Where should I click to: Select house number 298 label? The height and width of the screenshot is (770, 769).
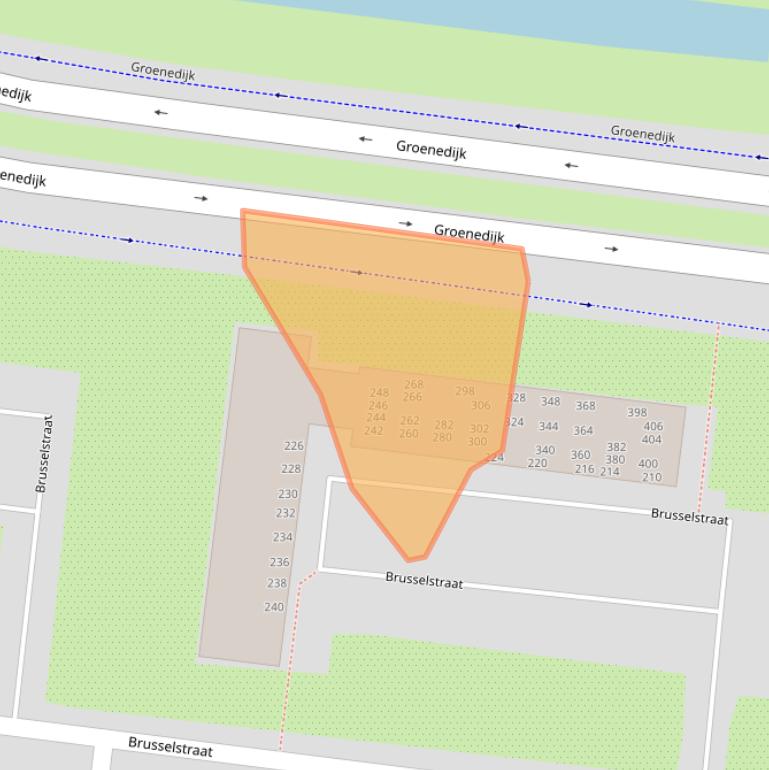(465, 391)
